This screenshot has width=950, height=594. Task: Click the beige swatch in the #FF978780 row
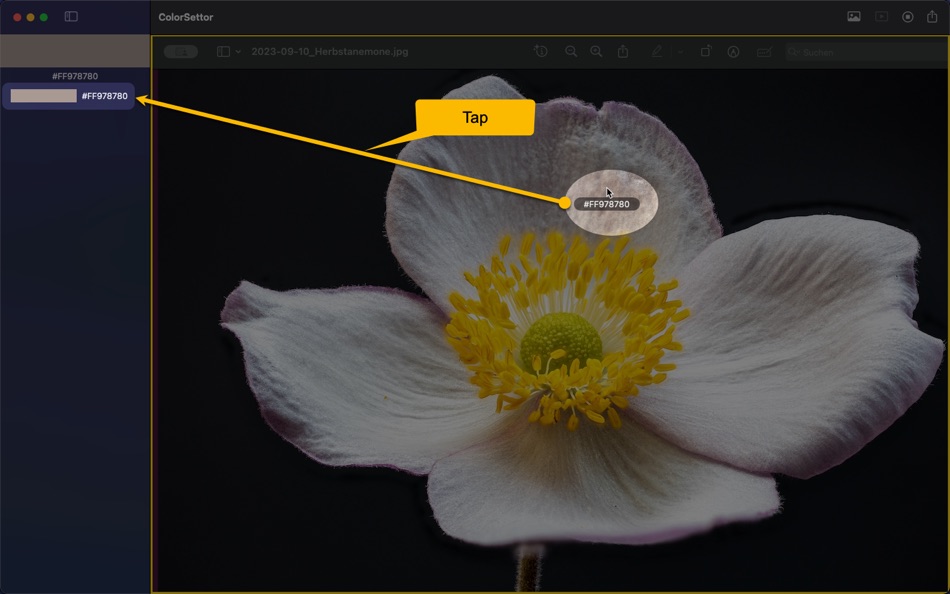pos(44,96)
